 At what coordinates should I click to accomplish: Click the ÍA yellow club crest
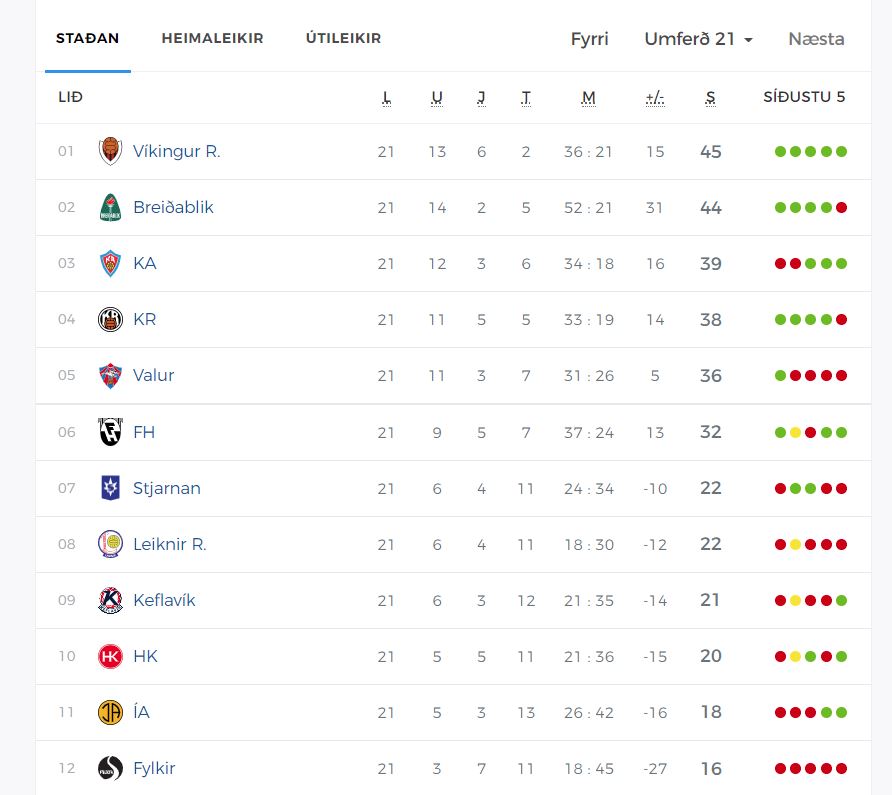point(110,712)
